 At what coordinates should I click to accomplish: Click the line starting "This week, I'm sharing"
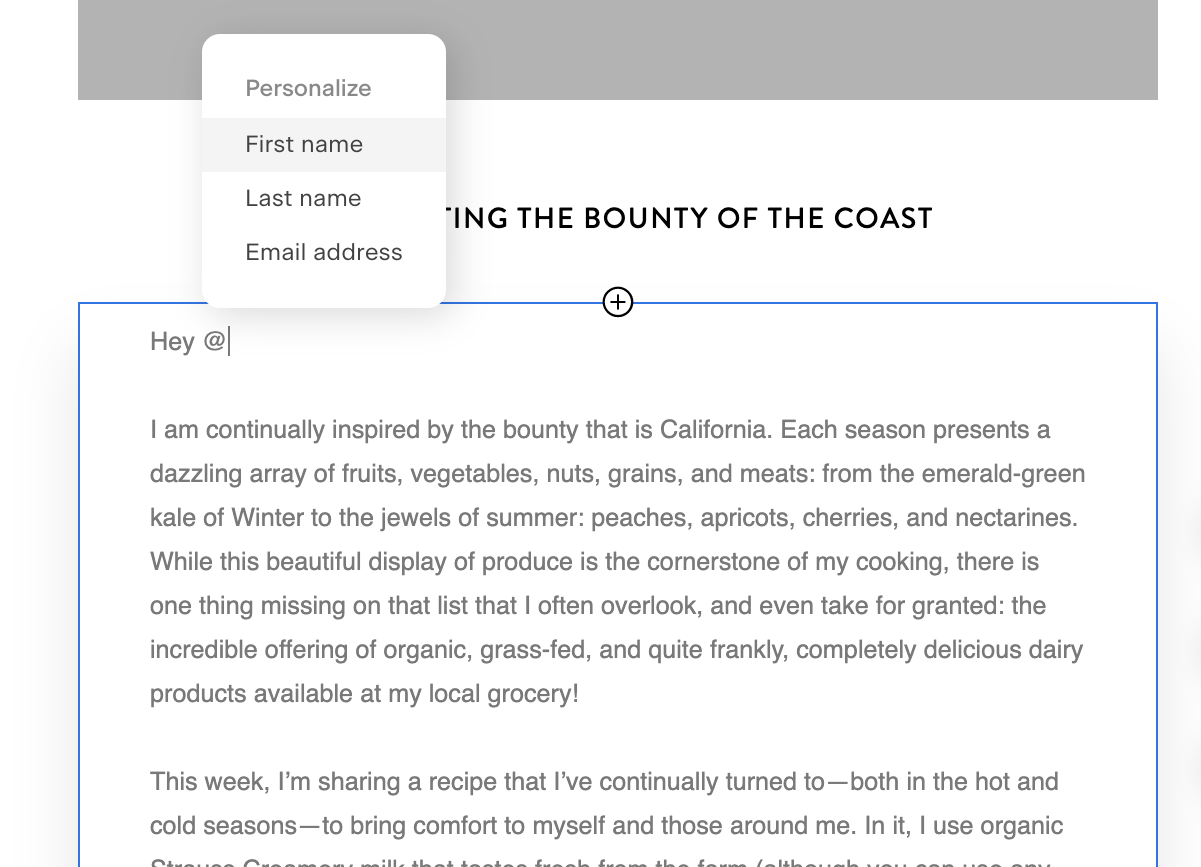pos(604,782)
